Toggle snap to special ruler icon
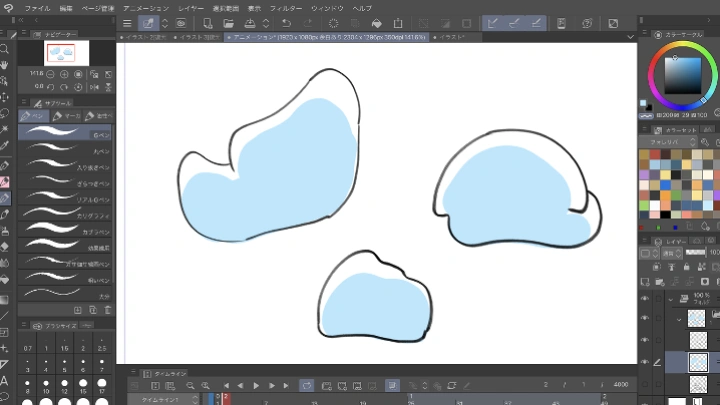 (514, 23)
